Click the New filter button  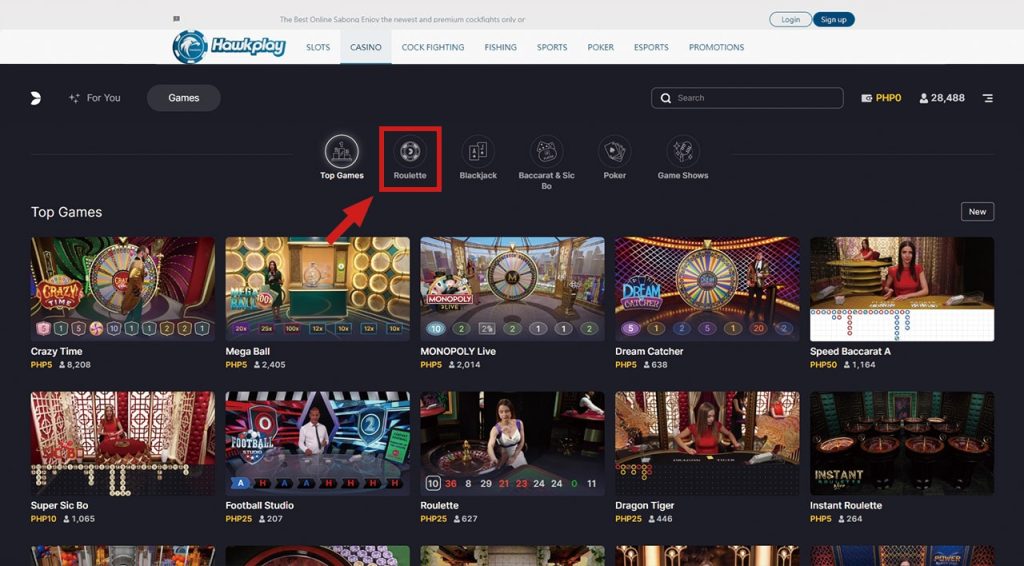click(x=978, y=212)
